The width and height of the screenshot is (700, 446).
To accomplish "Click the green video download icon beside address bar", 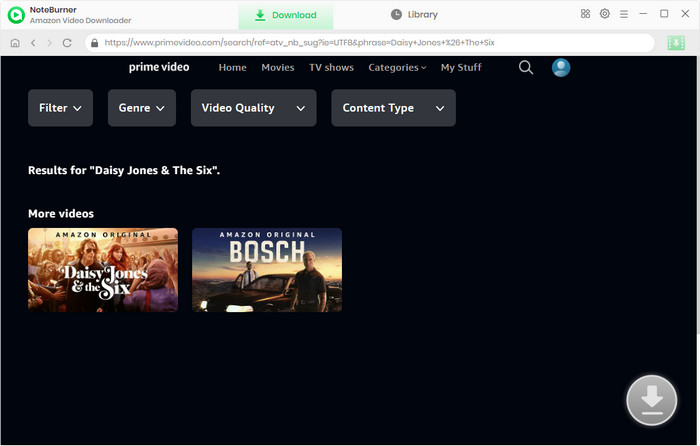I will click(x=676, y=43).
